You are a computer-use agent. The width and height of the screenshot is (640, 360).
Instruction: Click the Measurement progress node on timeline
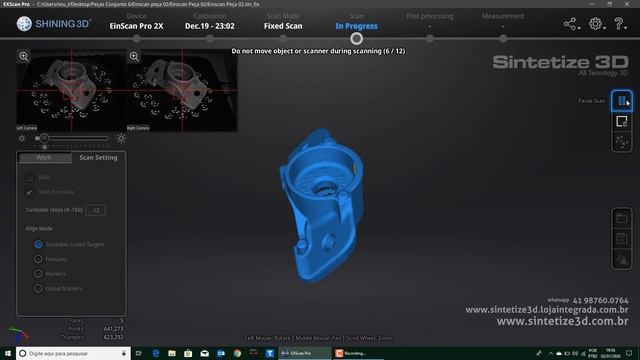point(503,39)
